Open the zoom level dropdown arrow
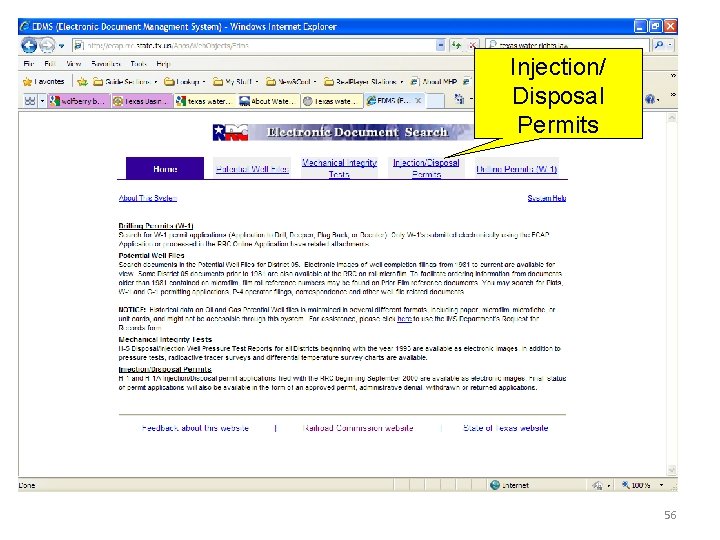Image resolution: width=720 pixels, height=540 pixels. (661, 485)
